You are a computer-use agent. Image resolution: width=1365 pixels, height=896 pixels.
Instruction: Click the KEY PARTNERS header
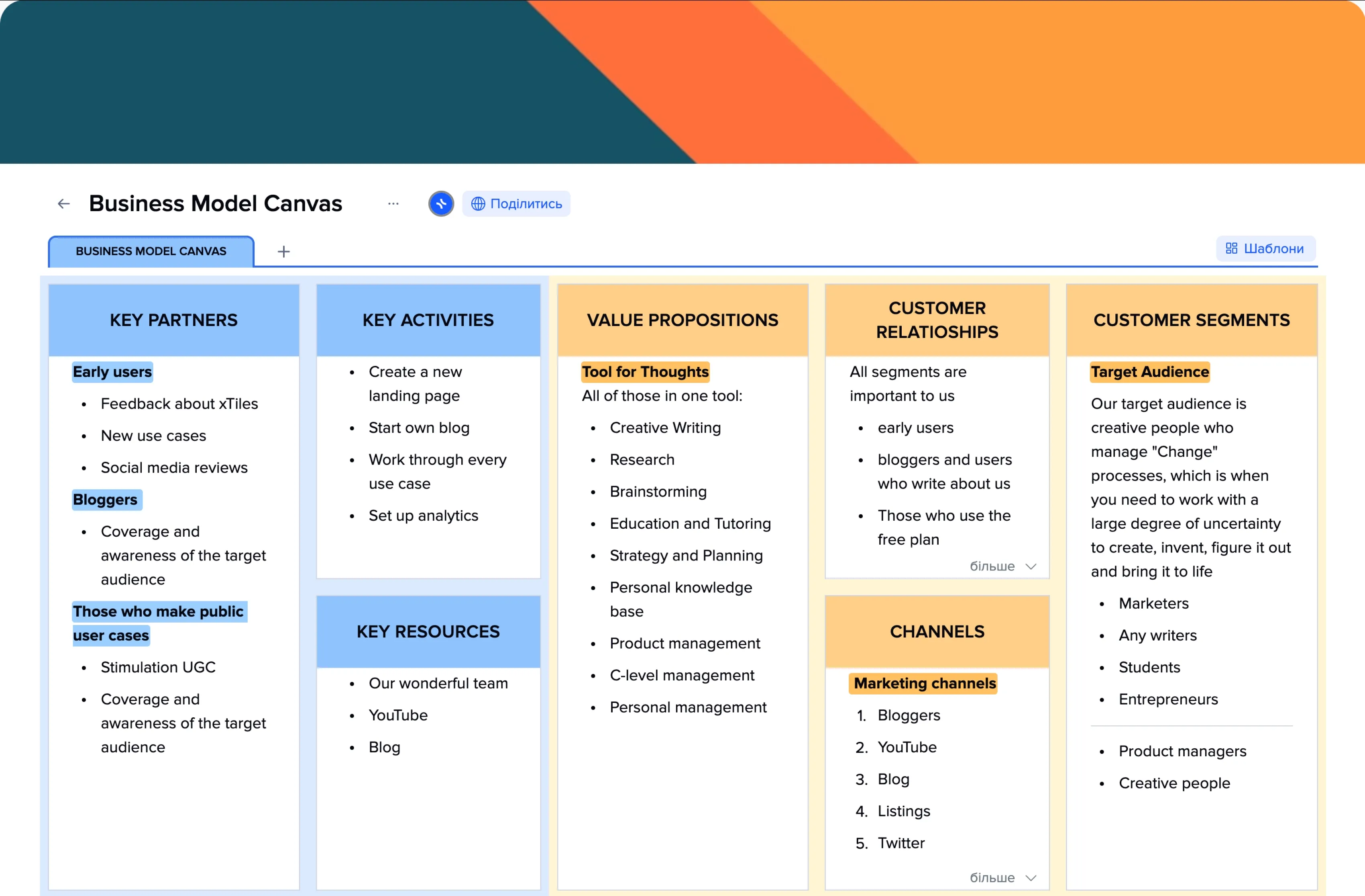(x=174, y=320)
